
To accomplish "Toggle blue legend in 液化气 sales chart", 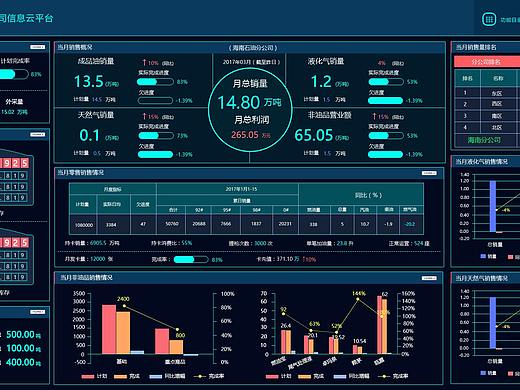I will point(488,256).
